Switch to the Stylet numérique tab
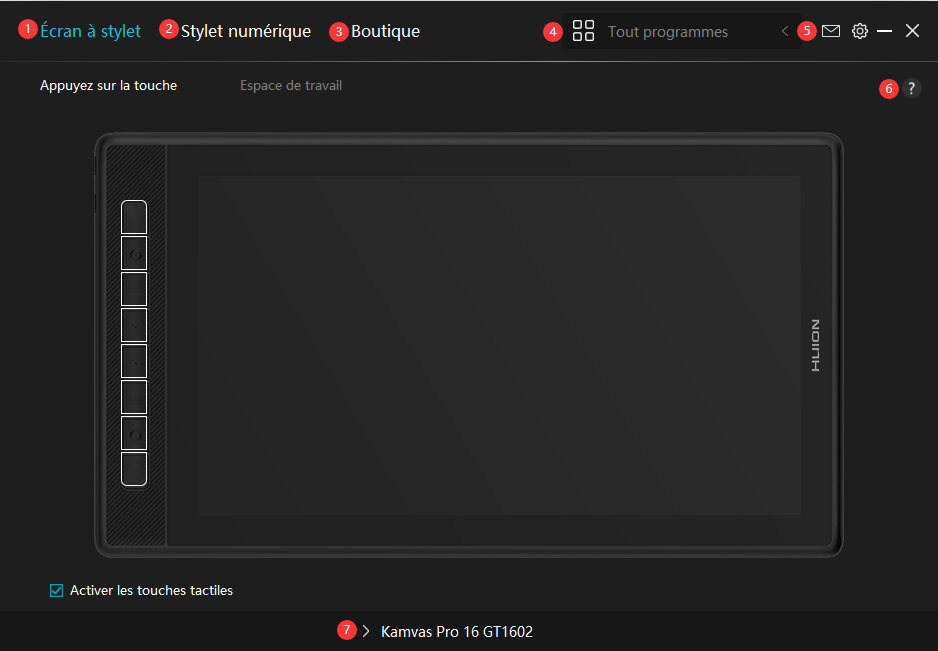Viewport: 938px width, 651px height. [245, 31]
